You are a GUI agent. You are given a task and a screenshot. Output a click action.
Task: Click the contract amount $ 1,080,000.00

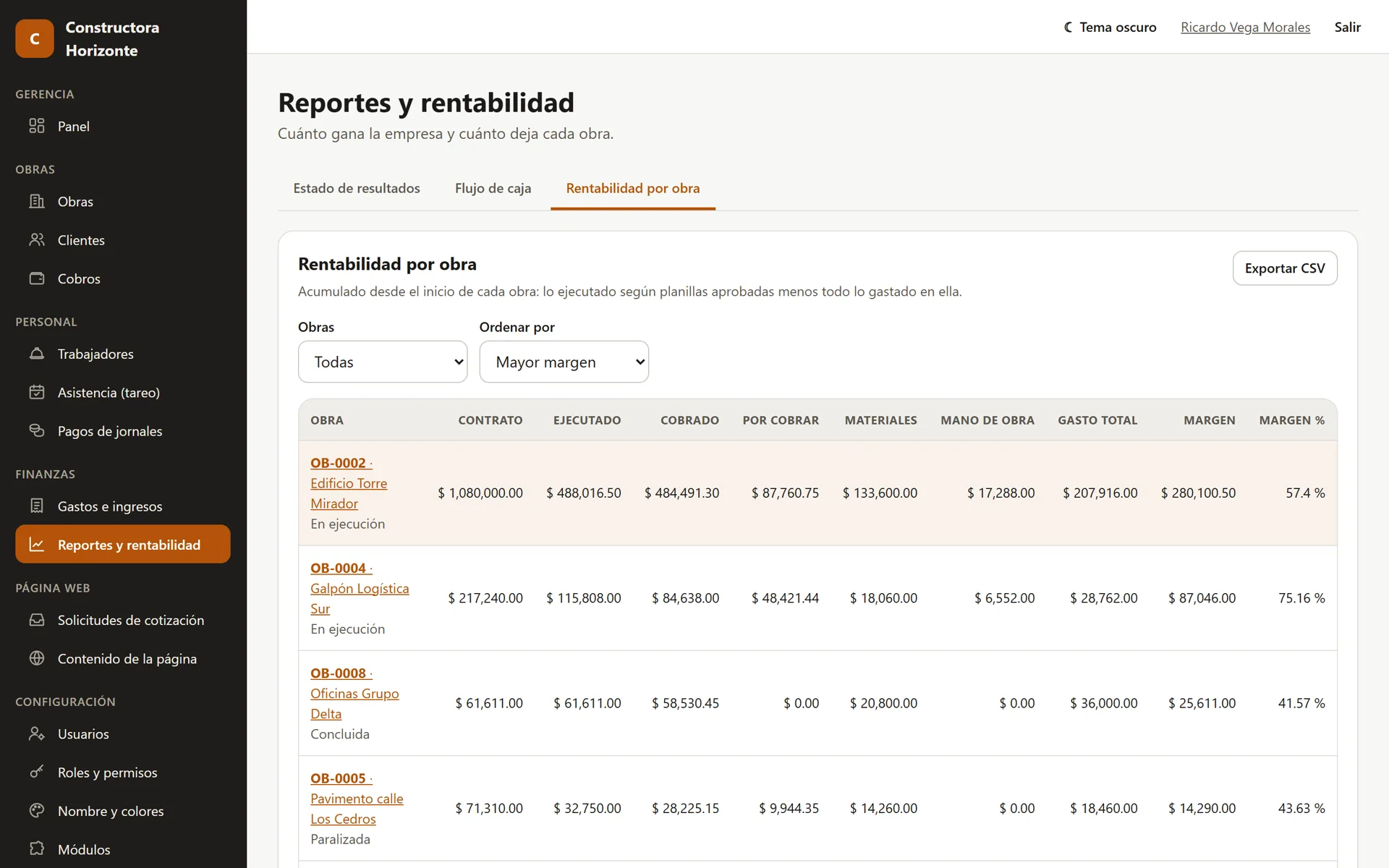click(480, 493)
